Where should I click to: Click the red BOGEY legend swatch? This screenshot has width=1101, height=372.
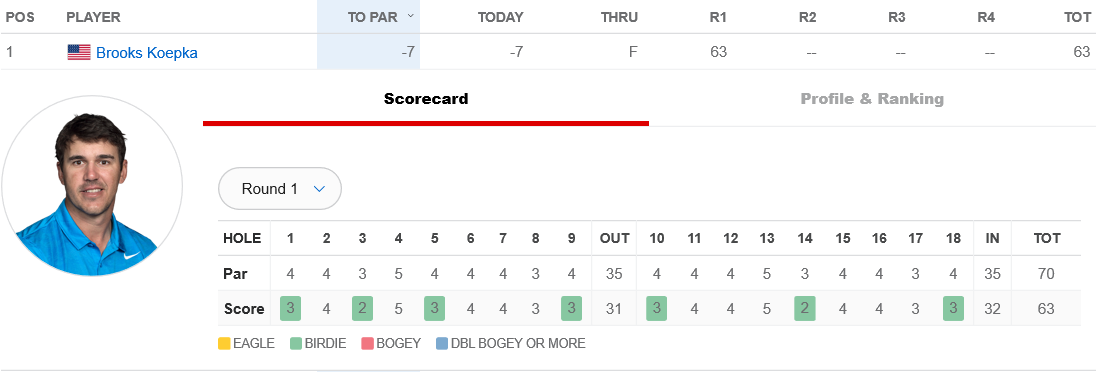367,344
